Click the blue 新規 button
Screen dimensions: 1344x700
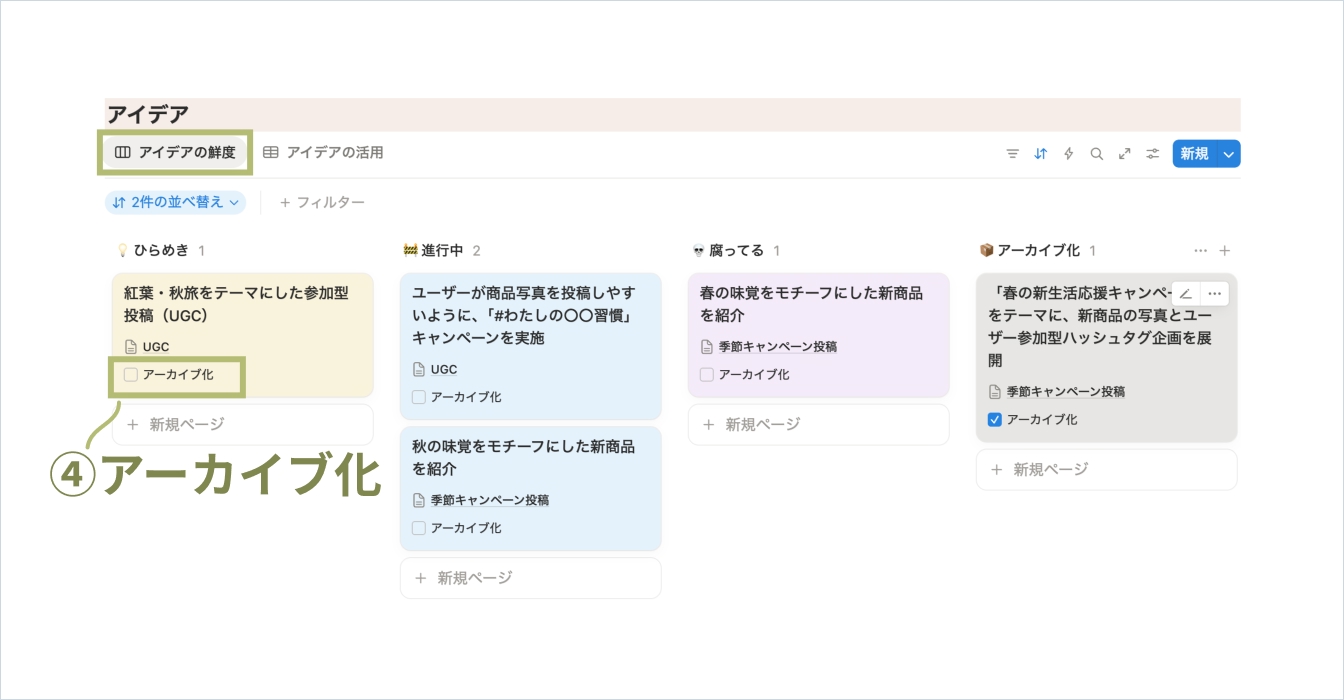click(x=1194, y=154)
